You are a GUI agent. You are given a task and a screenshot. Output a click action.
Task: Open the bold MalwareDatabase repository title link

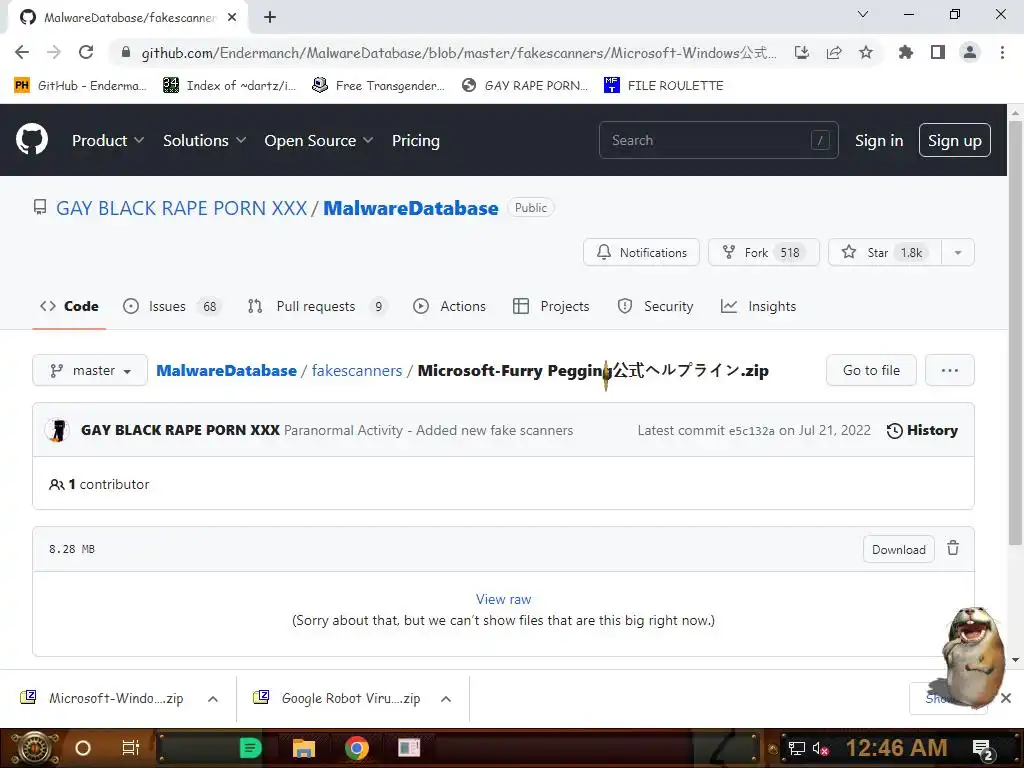411,208
